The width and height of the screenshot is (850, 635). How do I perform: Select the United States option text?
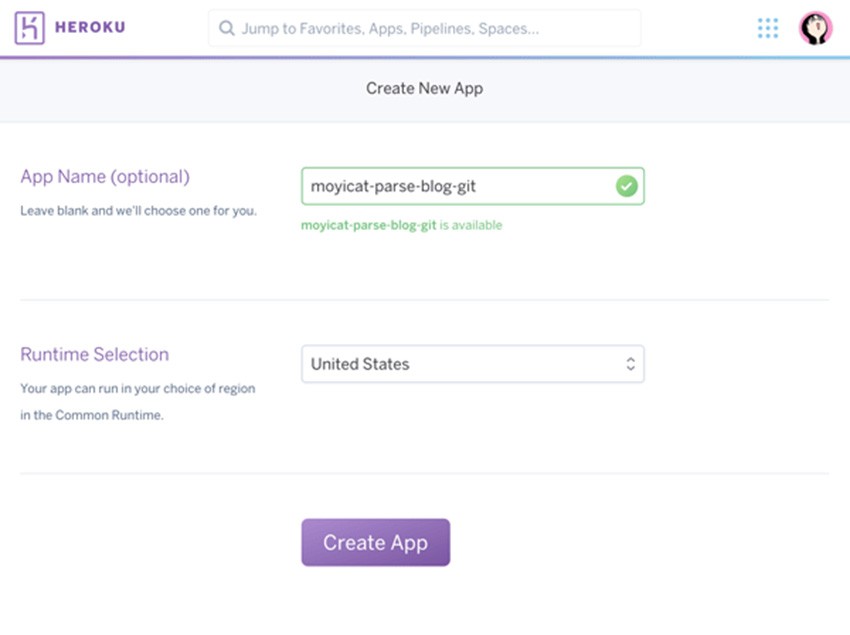360,364
